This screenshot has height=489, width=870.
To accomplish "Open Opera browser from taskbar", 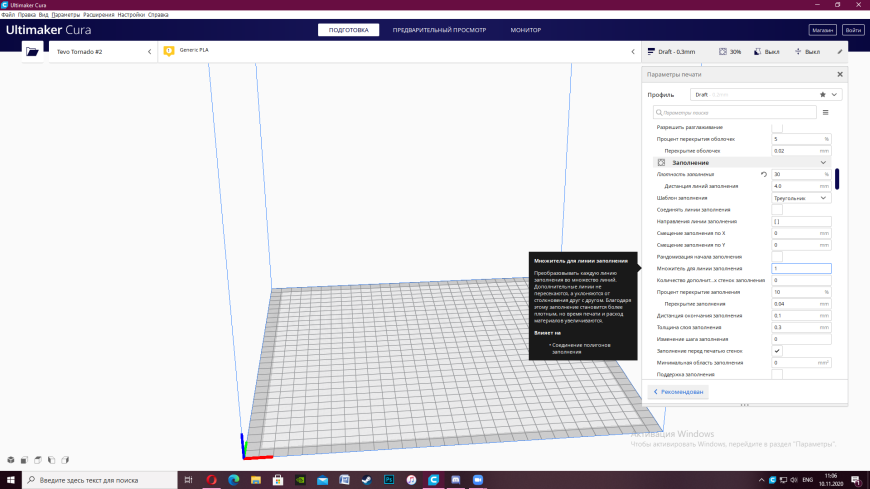I will point(211,480).
